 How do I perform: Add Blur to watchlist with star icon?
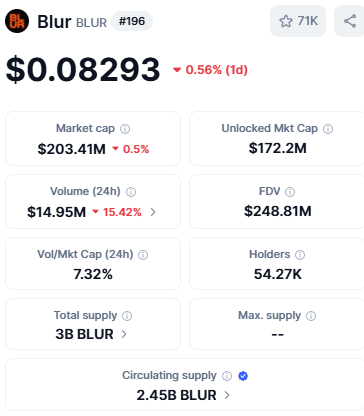298,21
